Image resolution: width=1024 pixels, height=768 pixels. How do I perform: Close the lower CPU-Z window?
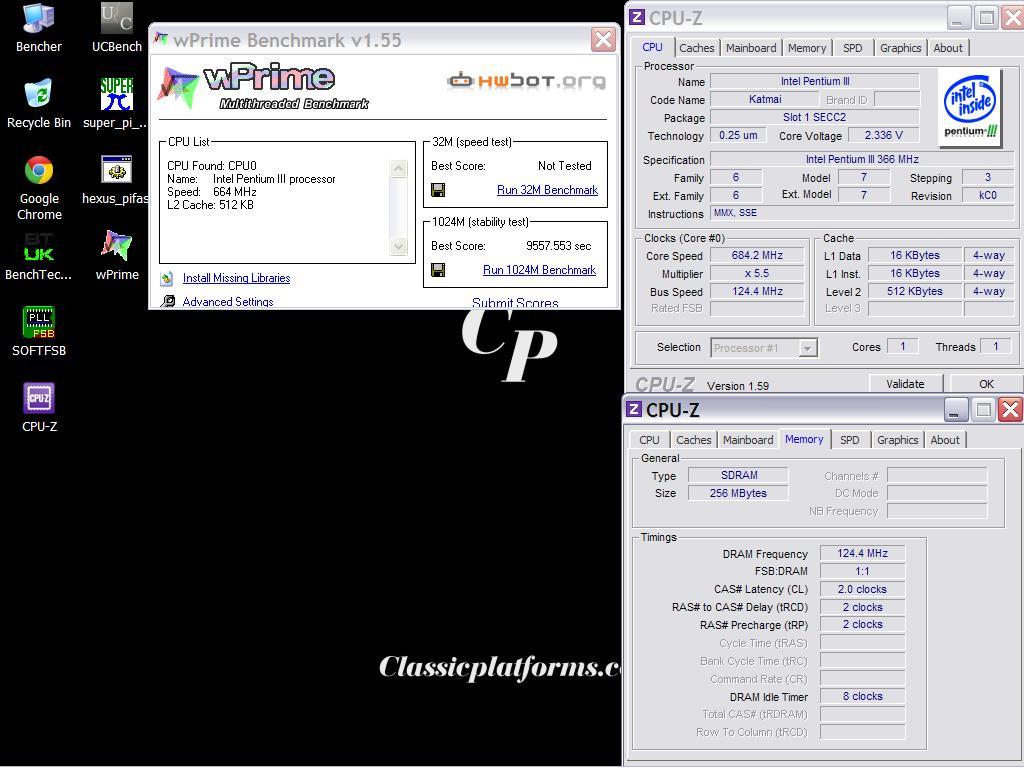coord(1010,409)
